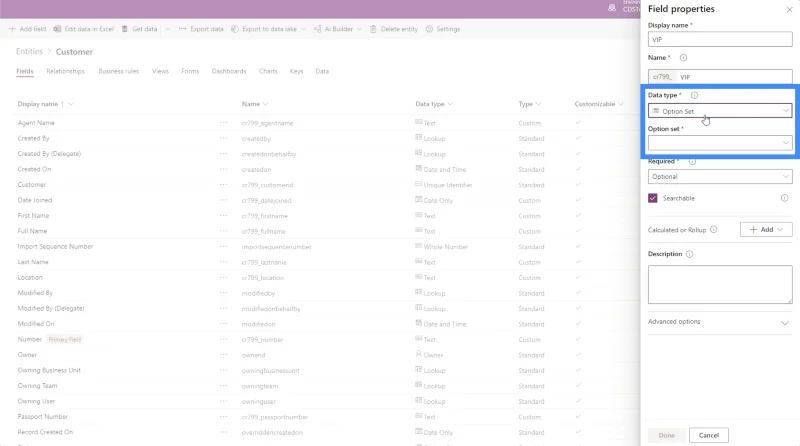Click the Add field plus icon

coord(12,29)
